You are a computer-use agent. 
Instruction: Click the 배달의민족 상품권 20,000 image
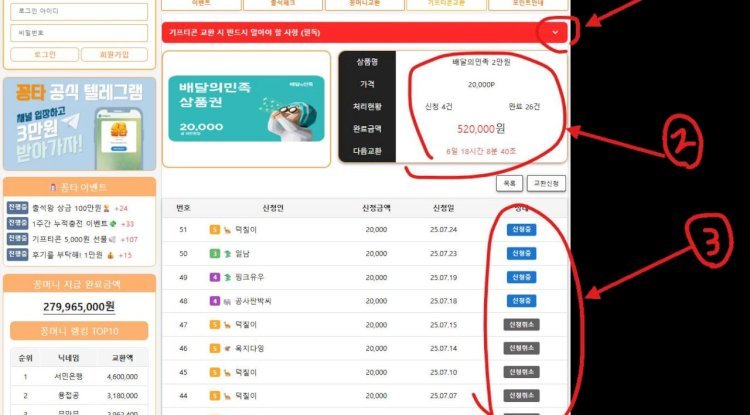pyautogui.click(x=246, y=109)
